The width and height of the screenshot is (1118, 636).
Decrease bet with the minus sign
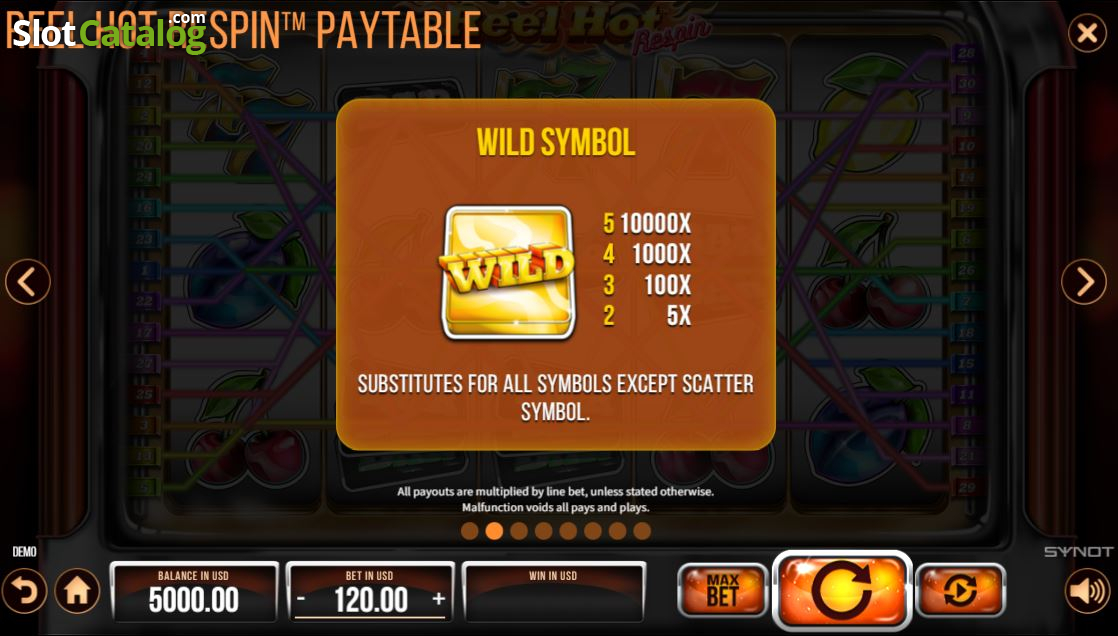point(301,599)
